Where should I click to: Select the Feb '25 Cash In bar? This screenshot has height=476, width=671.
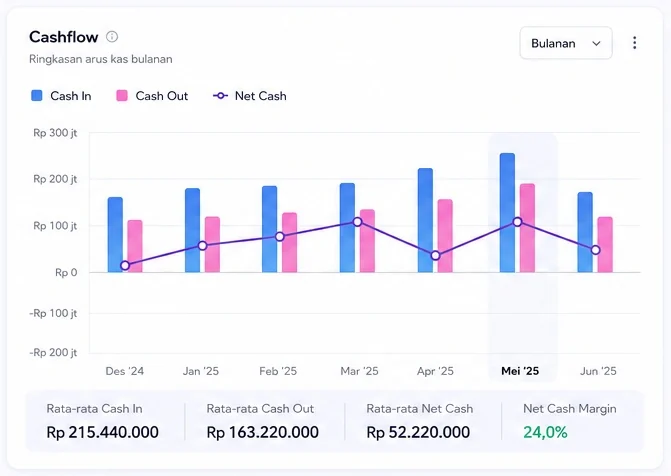tap(270, 229)
